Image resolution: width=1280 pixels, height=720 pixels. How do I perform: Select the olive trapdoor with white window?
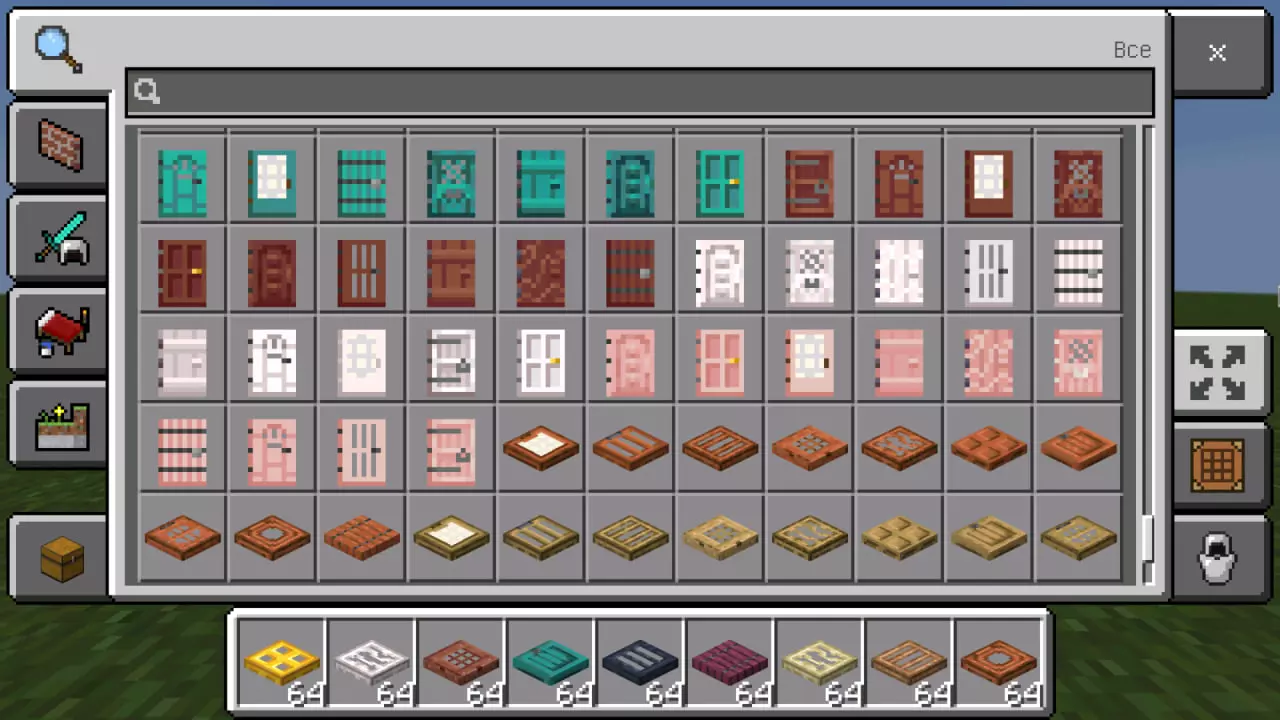pos(451,539)
